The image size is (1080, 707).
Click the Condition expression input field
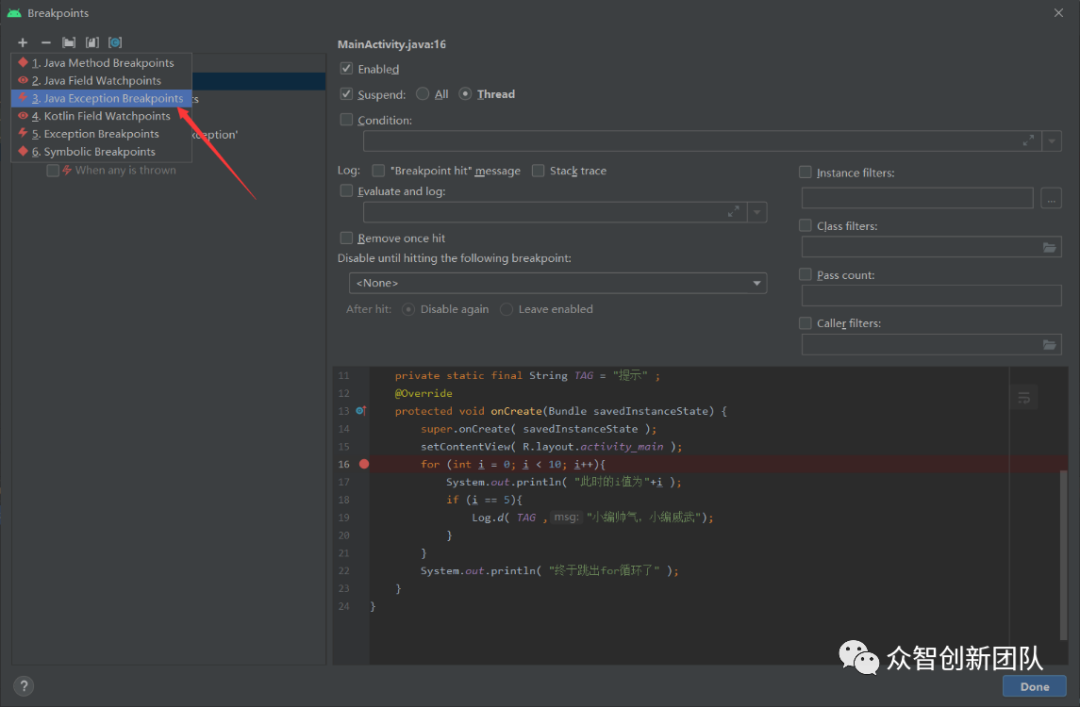click(x=701, y=141)
